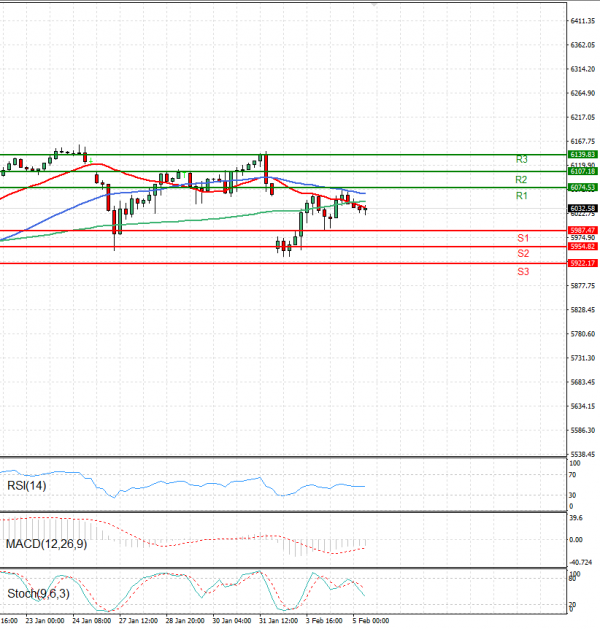The image size is (600, 629).
Task: Click the 6139.83 price tag
Action: [x=583, y=154]
